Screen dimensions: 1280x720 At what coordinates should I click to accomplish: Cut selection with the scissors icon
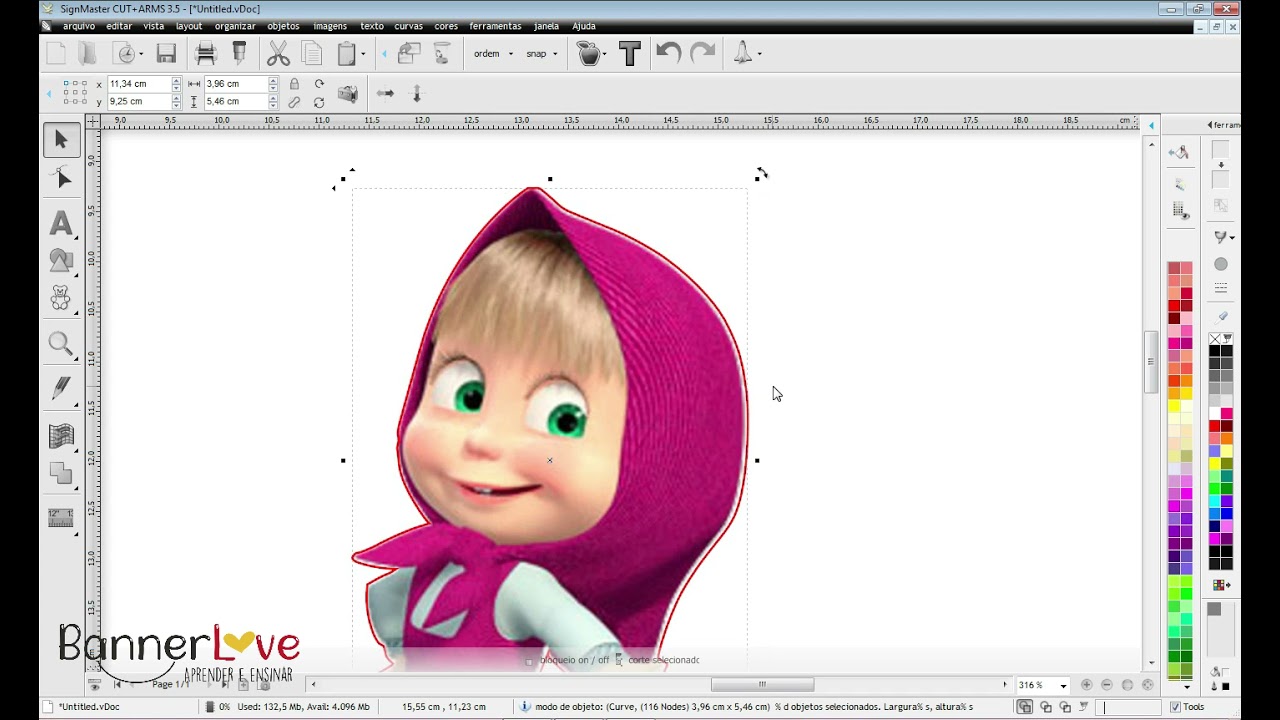point(278,54)
